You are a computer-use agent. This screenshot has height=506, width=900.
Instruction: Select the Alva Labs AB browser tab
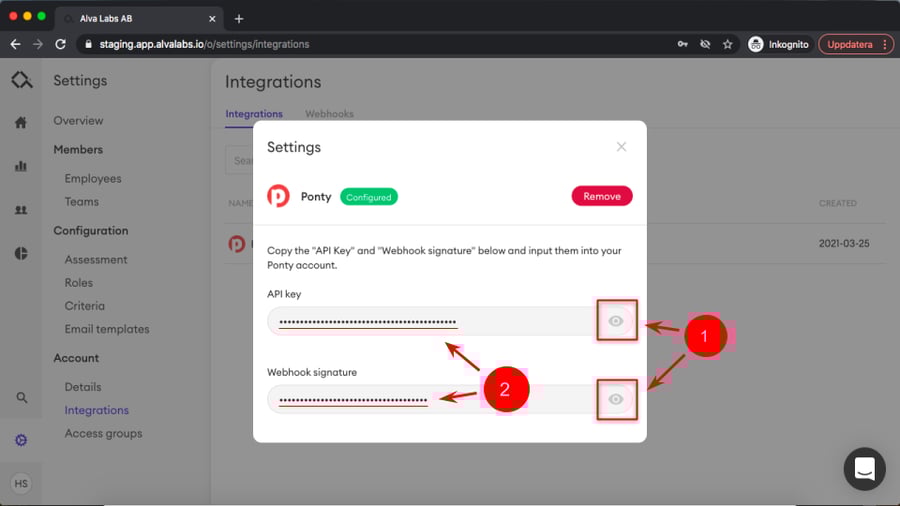[139, 19]
